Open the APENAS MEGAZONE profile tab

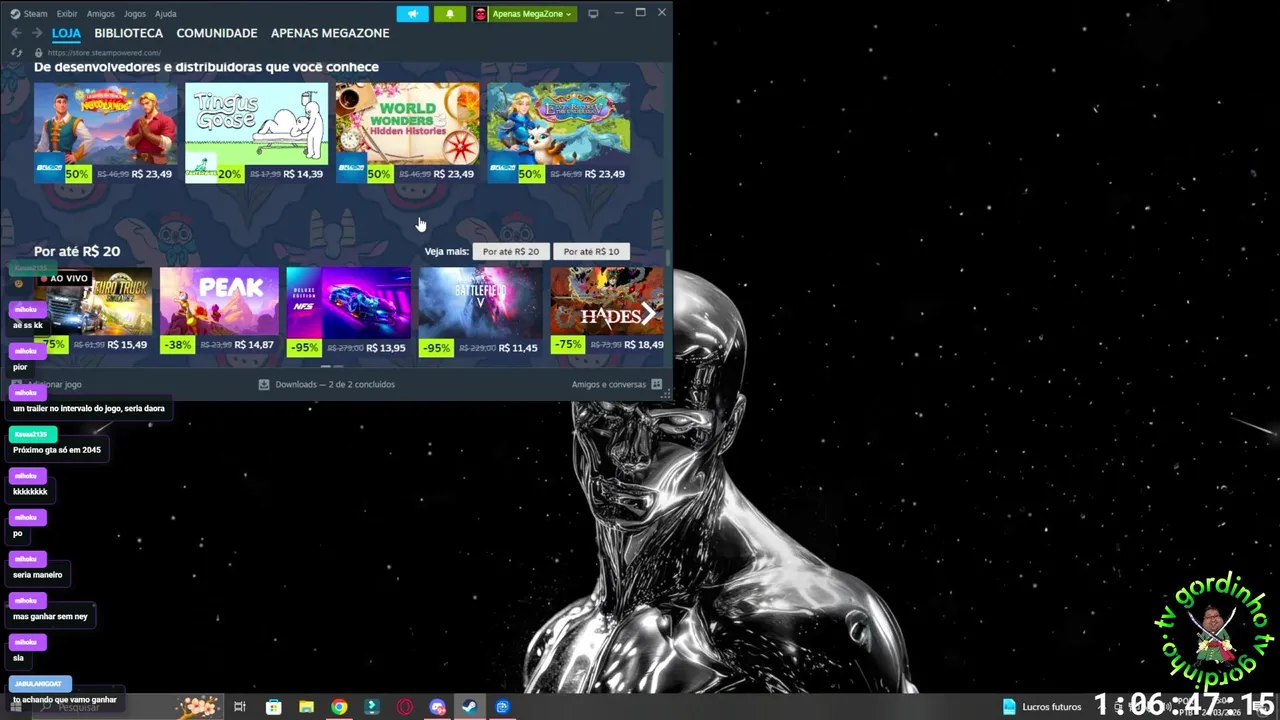pos(330,33)
